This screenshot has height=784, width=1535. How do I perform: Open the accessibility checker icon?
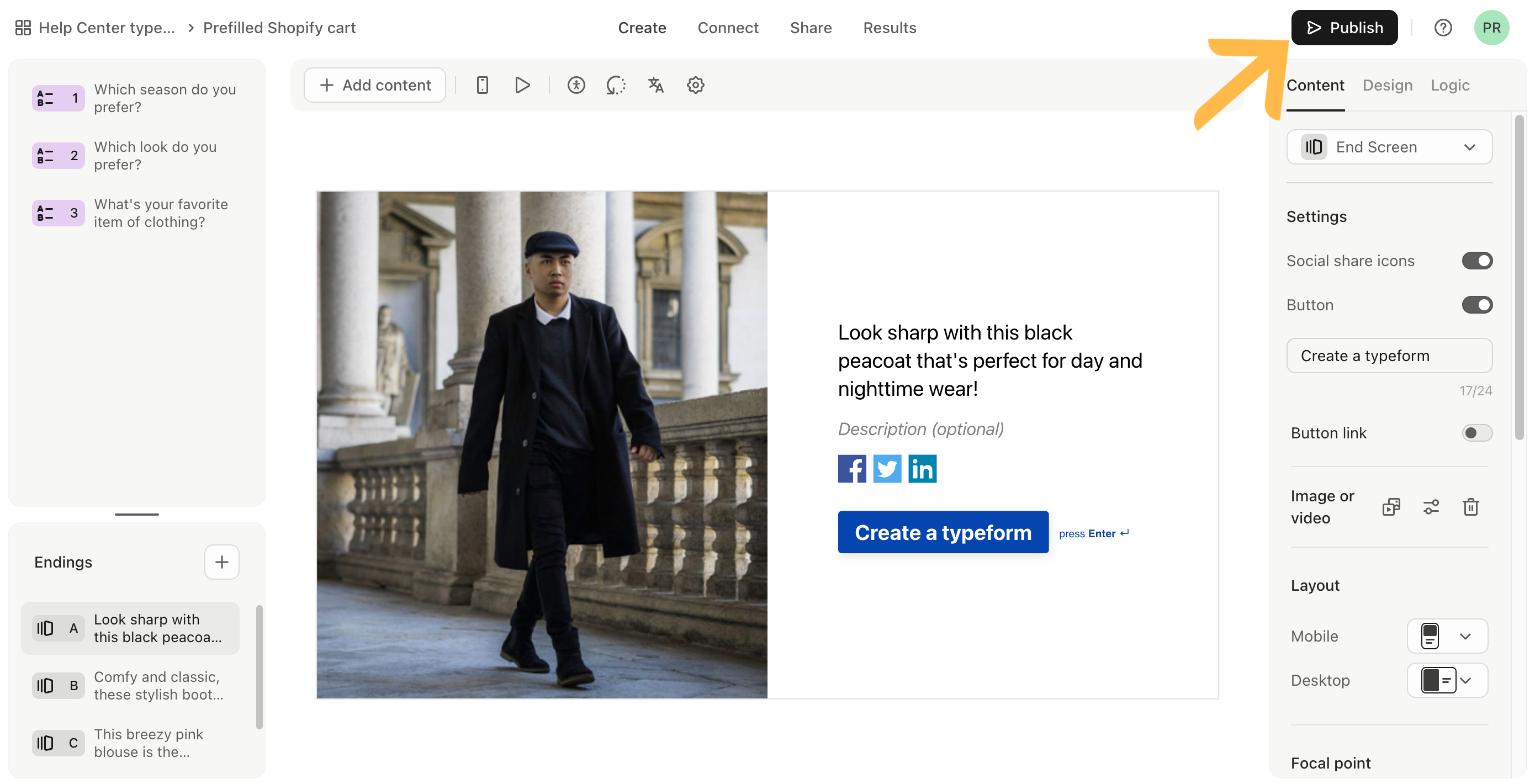coord(575,85)
